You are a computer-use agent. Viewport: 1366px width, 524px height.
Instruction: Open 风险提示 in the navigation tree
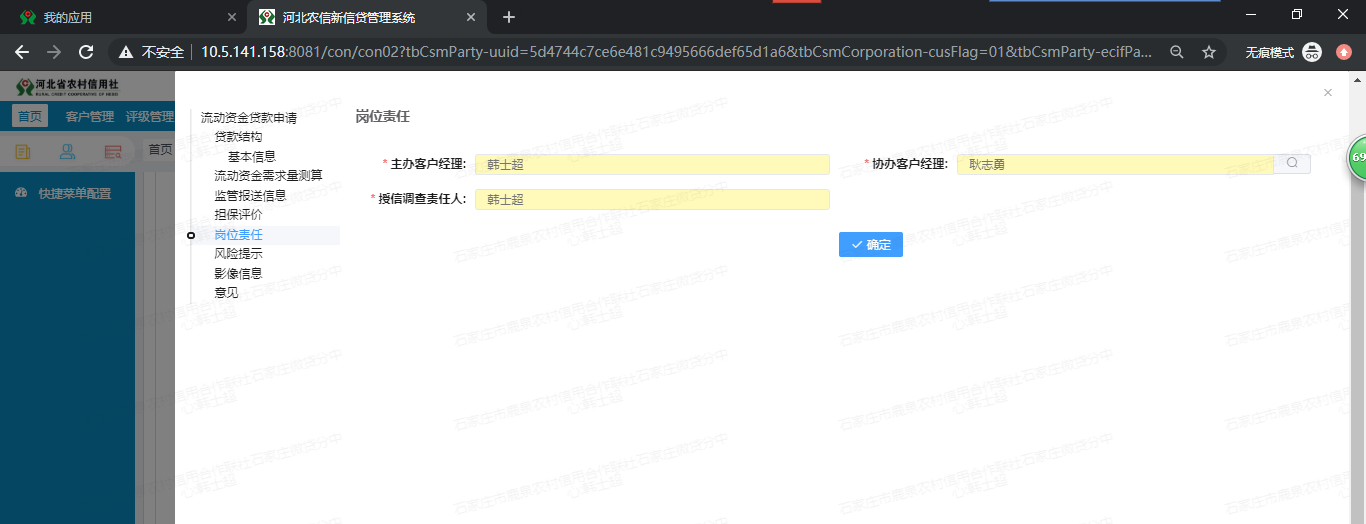(238, 254)
